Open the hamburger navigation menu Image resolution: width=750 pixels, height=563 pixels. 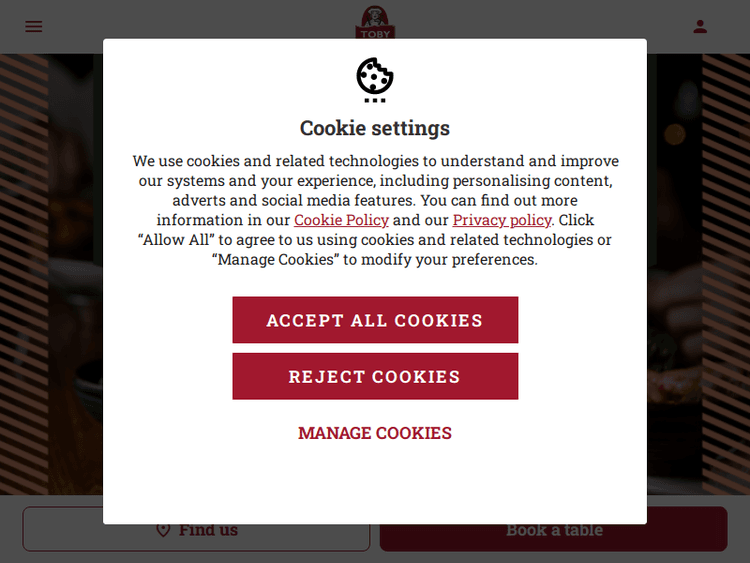tap(33, 26)
